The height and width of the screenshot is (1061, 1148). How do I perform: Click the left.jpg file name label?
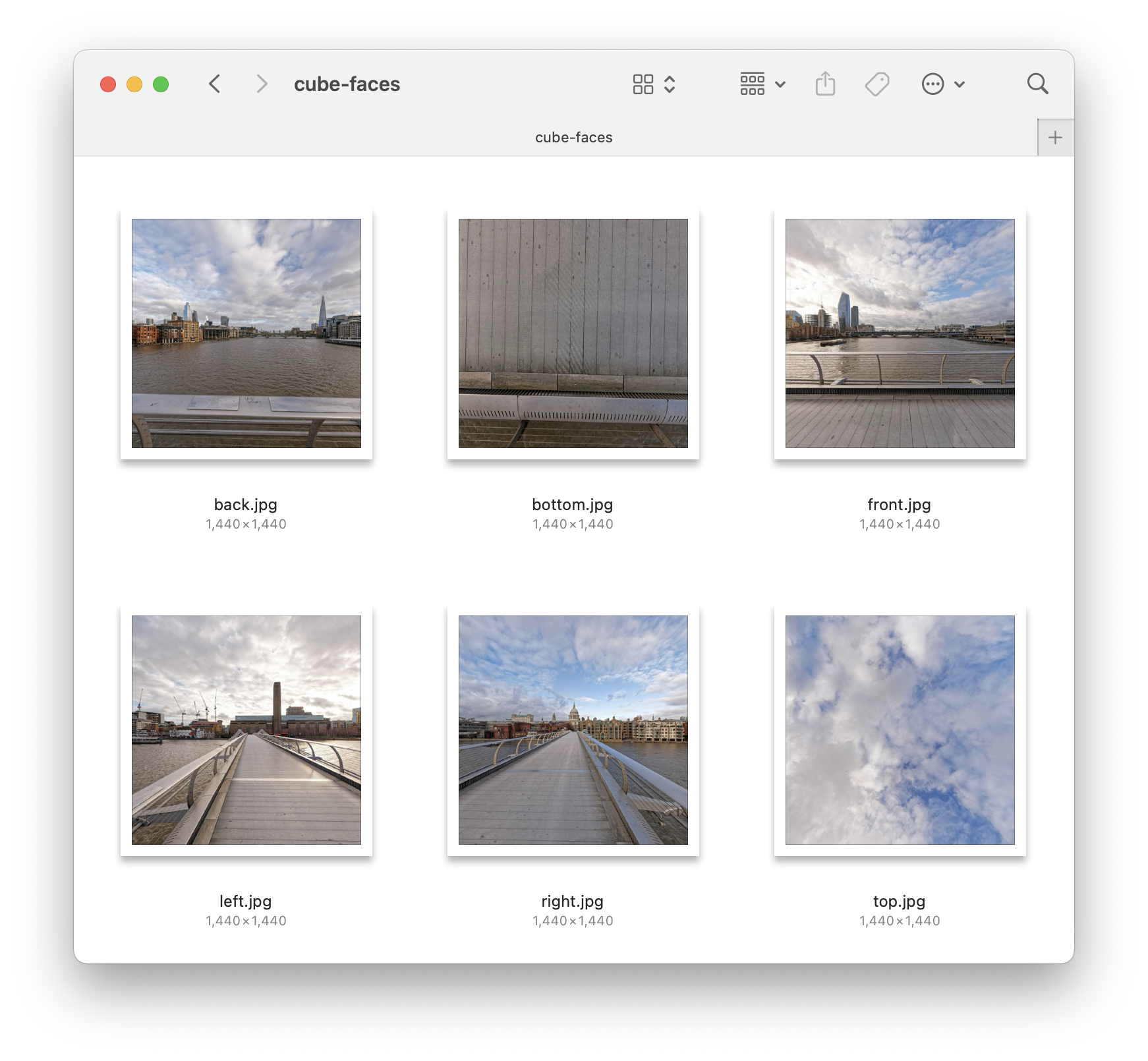pyautogui.click(x=246, y=902)
